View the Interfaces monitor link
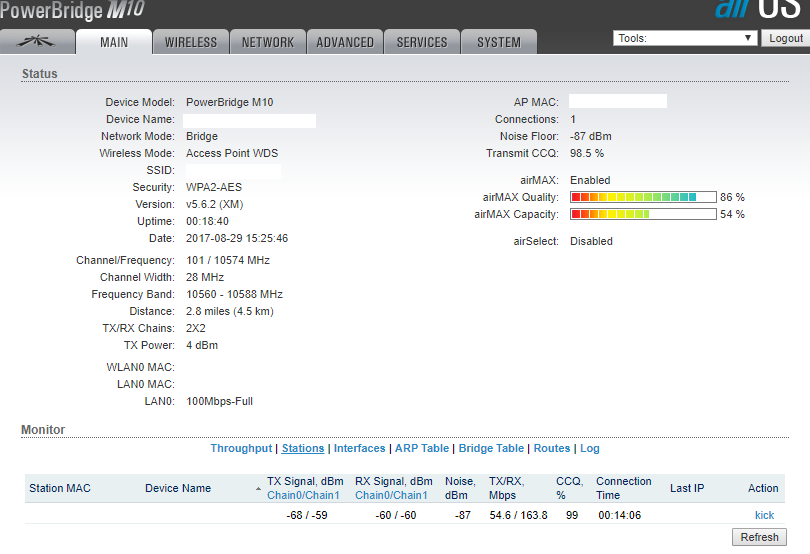The width and height of the screenshot is (810, 554). tap(359, 448)
